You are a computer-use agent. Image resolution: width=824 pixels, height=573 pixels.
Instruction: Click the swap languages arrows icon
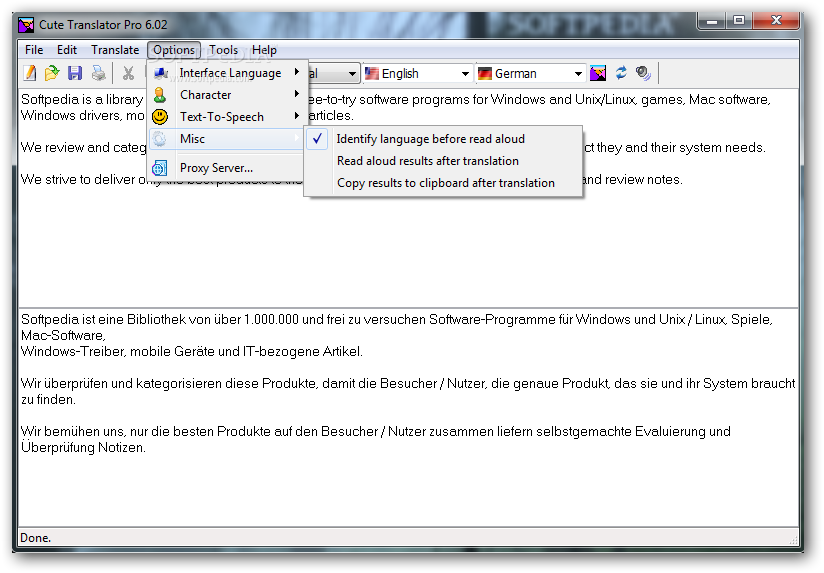[x=621, y=73]
